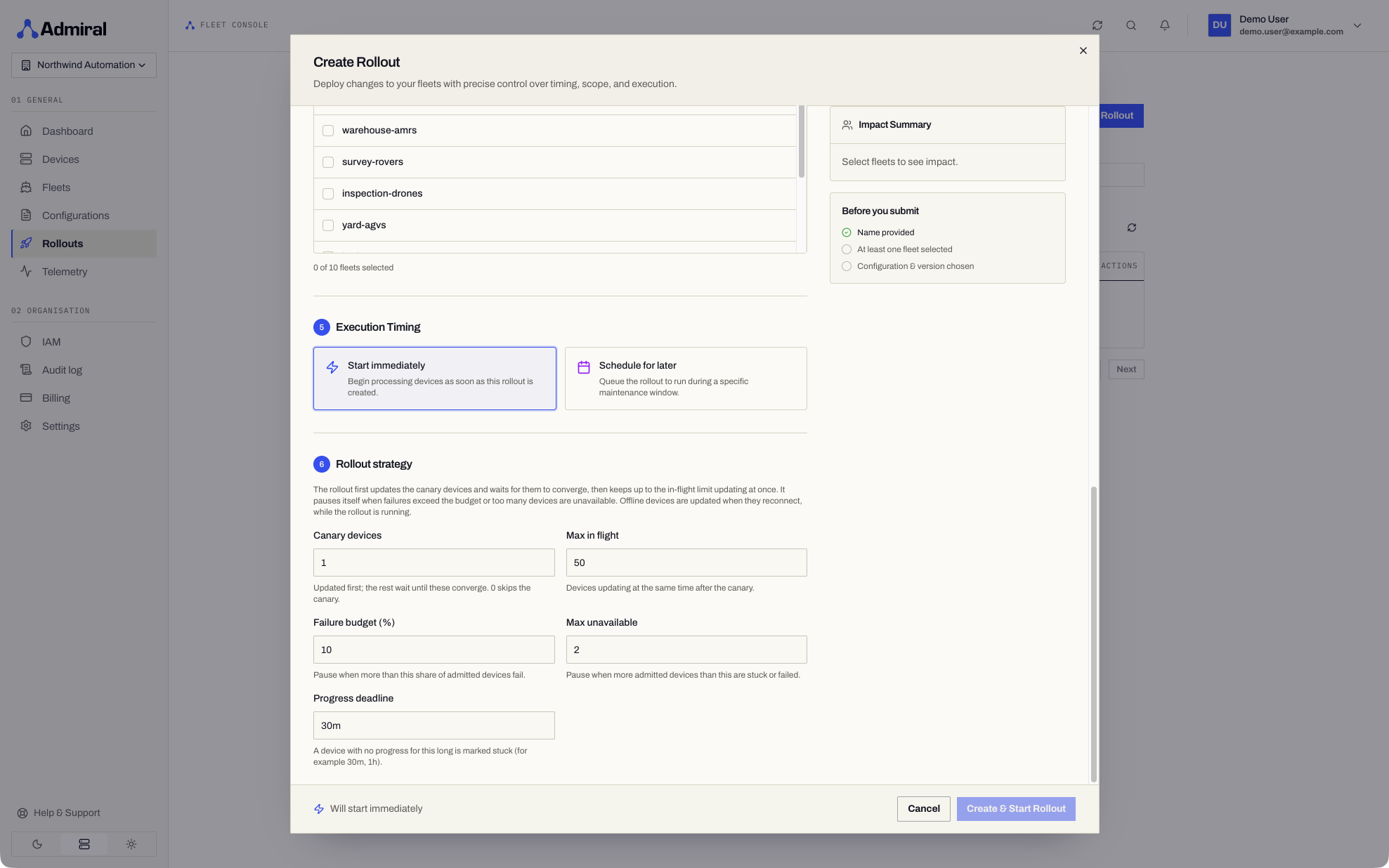Screen dimensions: 1389x868
Task: Click the fleet list scrollbar thumb
Action: point(801,142)
